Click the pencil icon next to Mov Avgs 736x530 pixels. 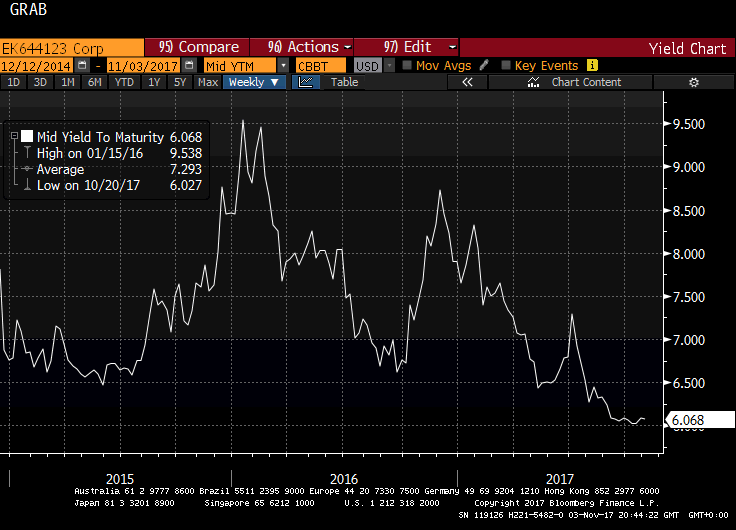tap(484, 65)
